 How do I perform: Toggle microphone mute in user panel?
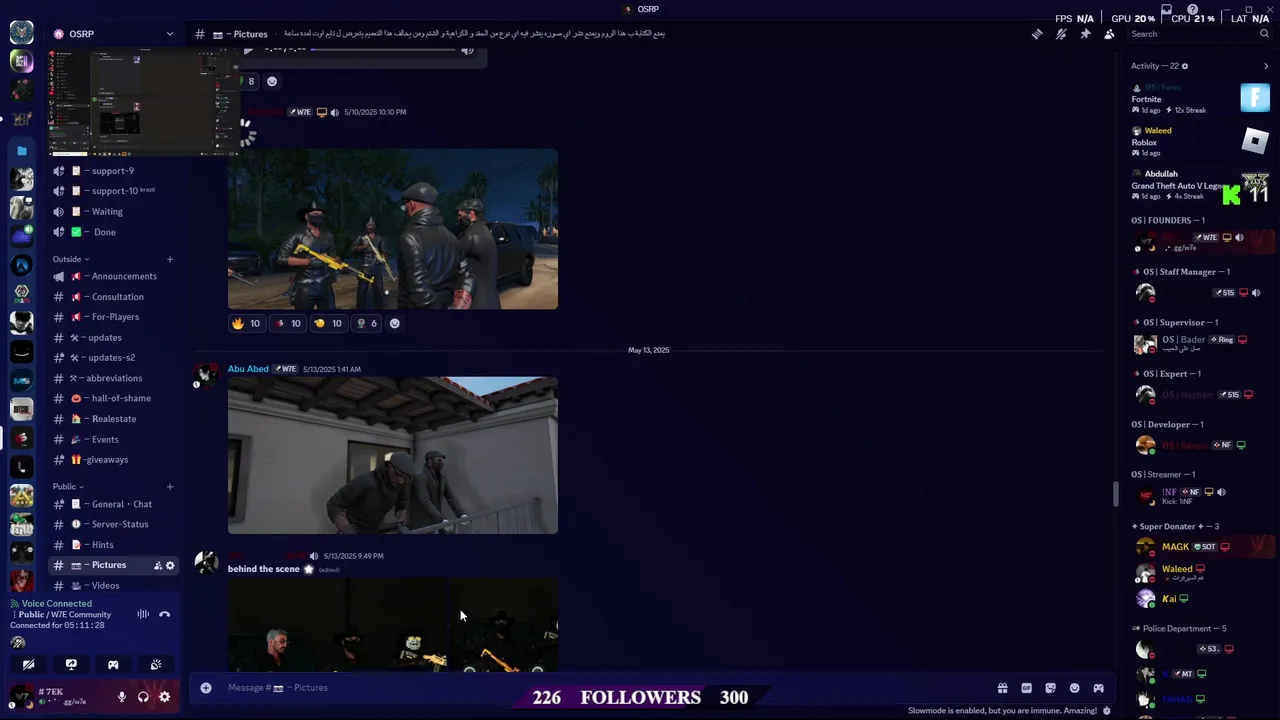pyautogui.click(x=122, y=697)
